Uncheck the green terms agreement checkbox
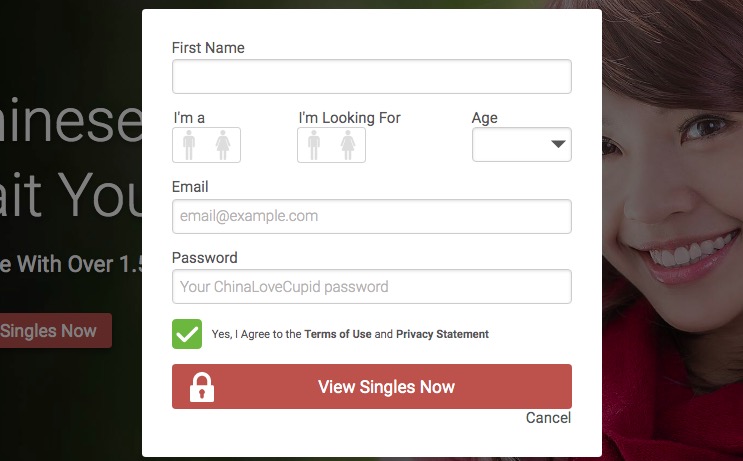The width and height of the screenshot is (743, 461). (x=187, y=334)
